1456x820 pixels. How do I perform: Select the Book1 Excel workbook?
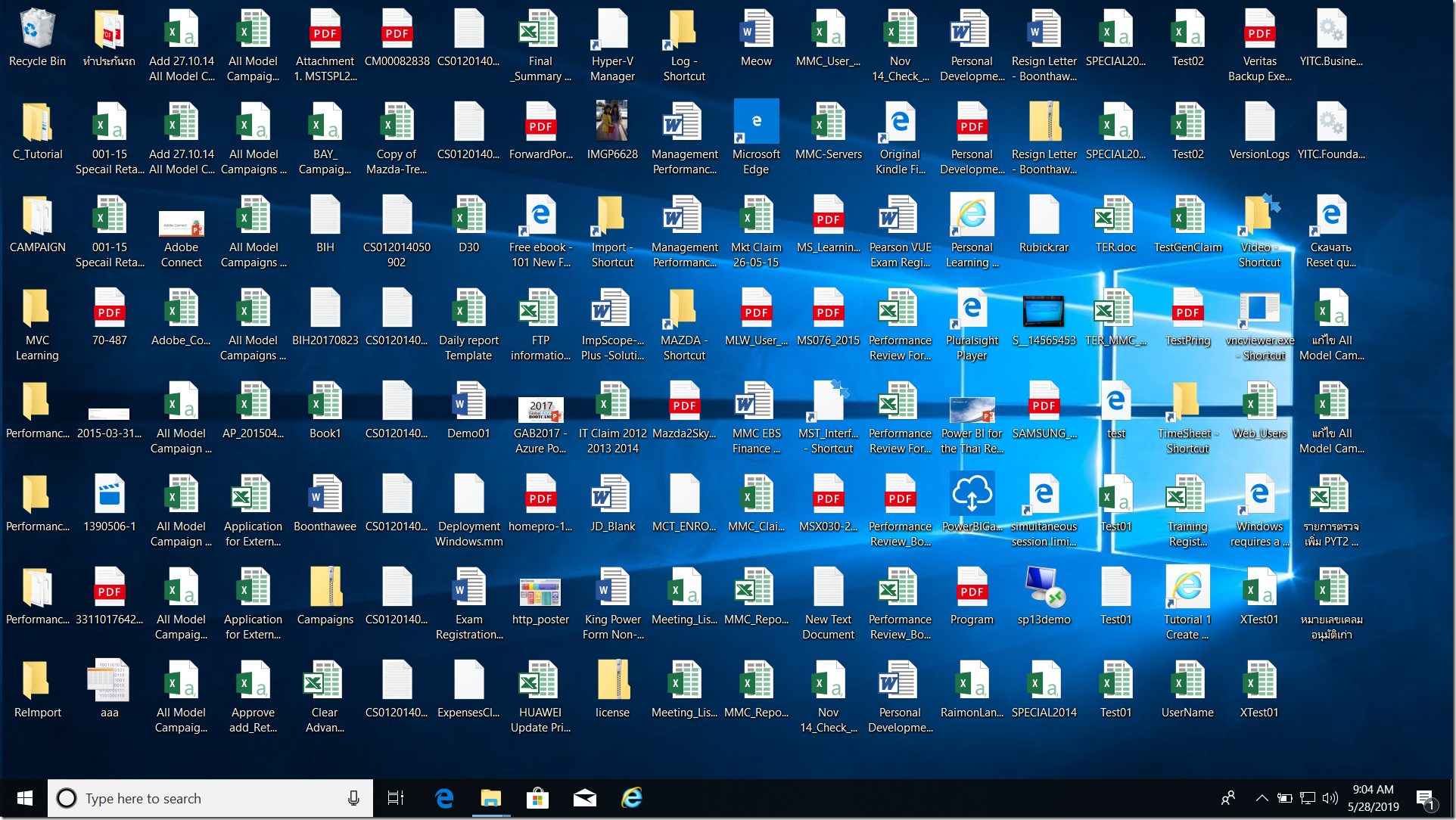325,409
